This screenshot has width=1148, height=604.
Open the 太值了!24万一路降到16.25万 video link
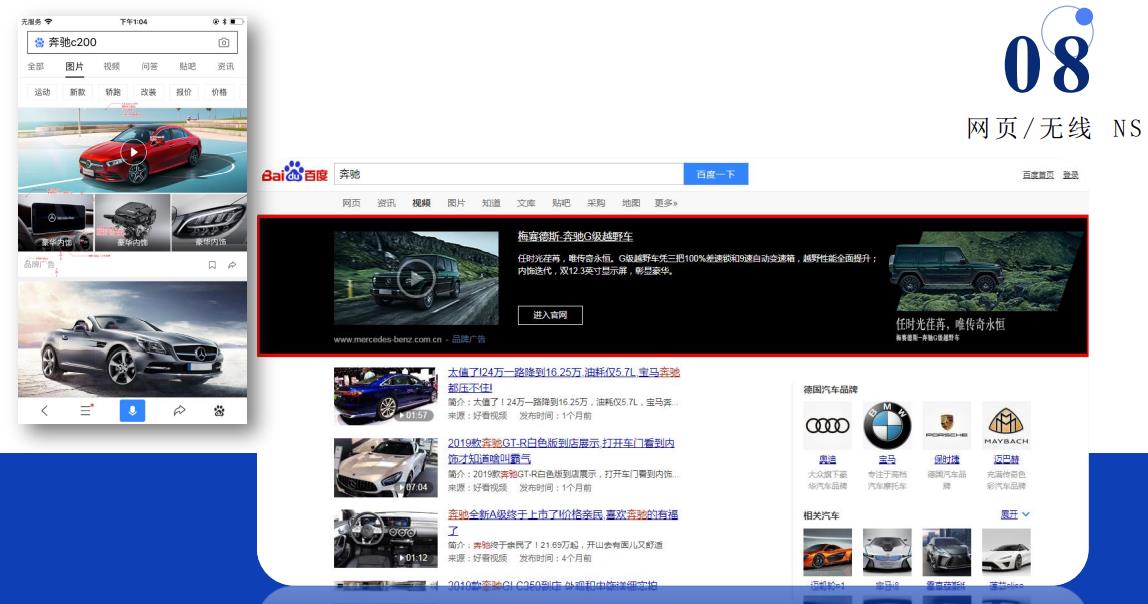pyautogui.click(x=564, y=379)
